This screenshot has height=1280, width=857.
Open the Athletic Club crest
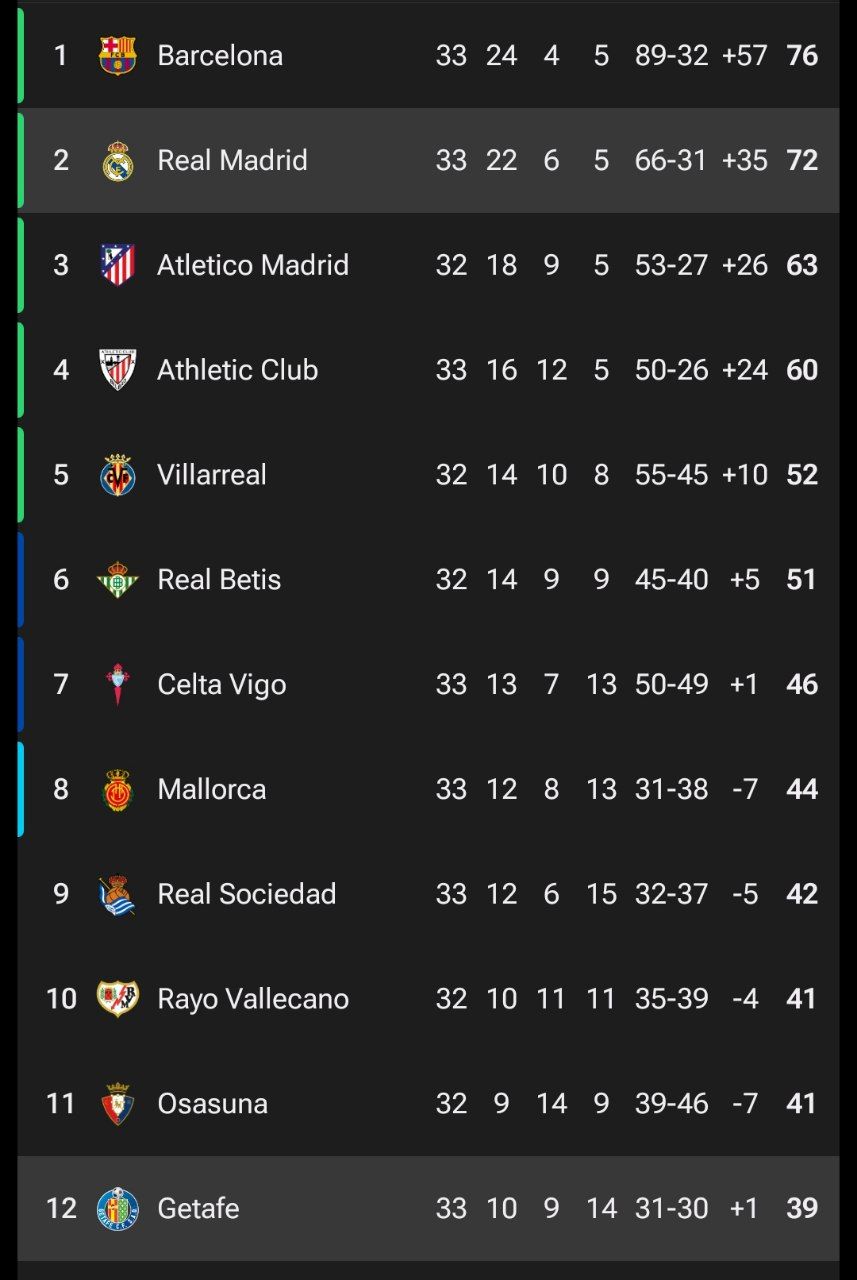click(118, 370)
